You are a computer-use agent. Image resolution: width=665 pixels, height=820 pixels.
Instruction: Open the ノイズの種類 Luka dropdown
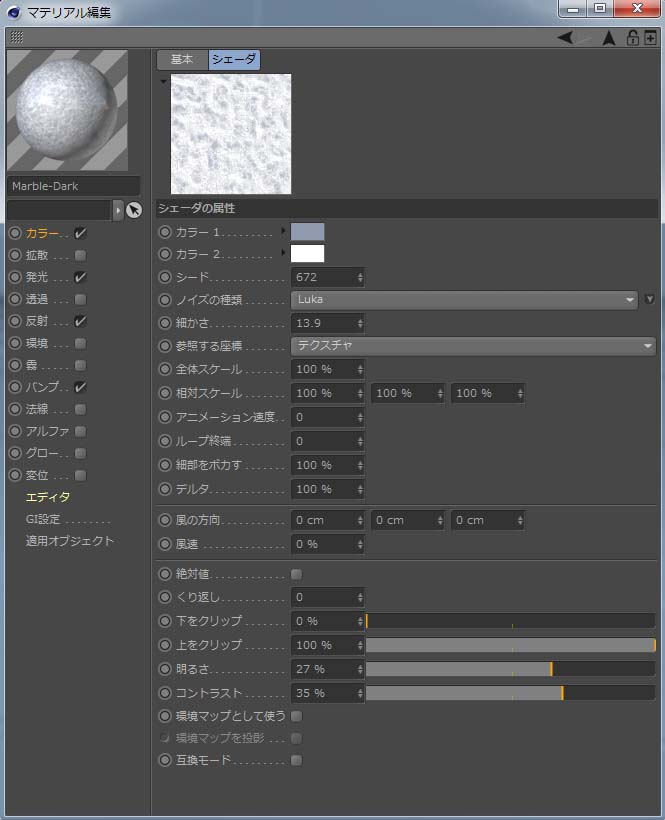(464, 299)
